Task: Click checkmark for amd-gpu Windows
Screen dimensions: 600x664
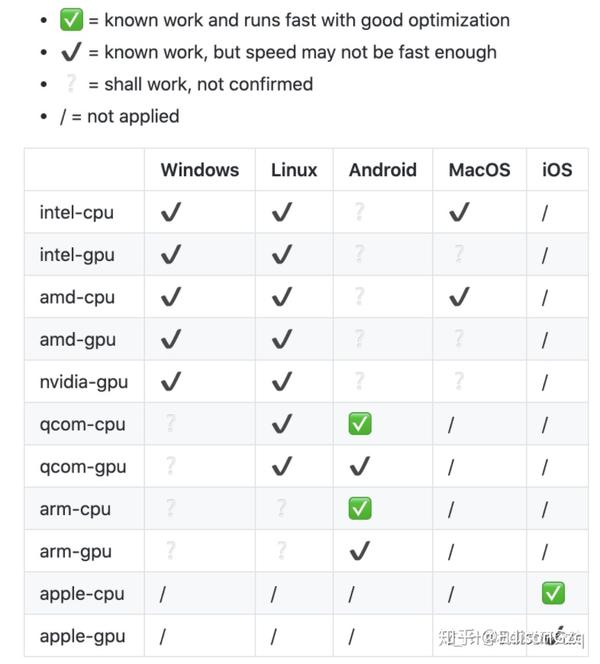Action: (171, 339)
